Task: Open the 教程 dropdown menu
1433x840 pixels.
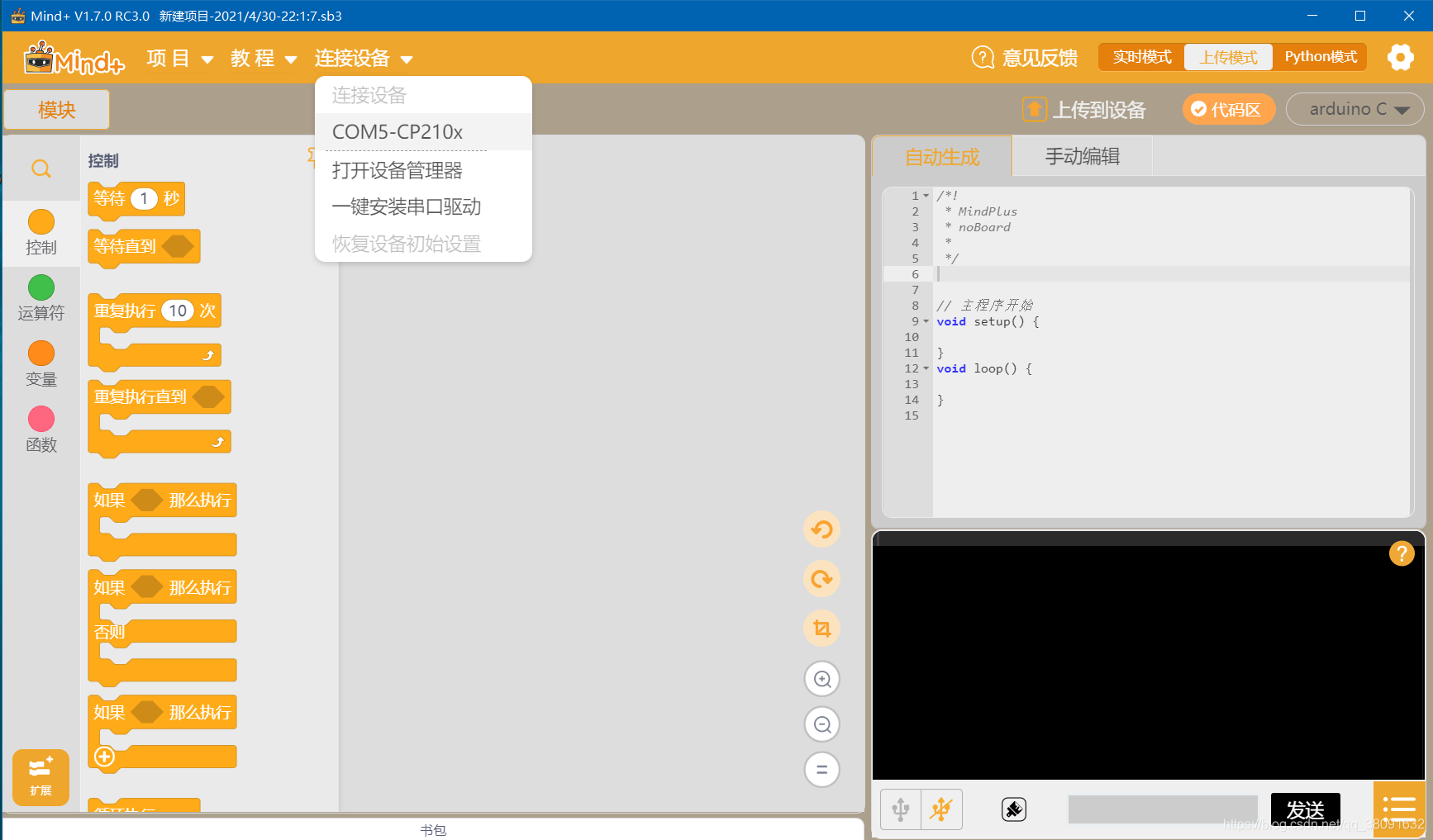Action: [264, 59]
